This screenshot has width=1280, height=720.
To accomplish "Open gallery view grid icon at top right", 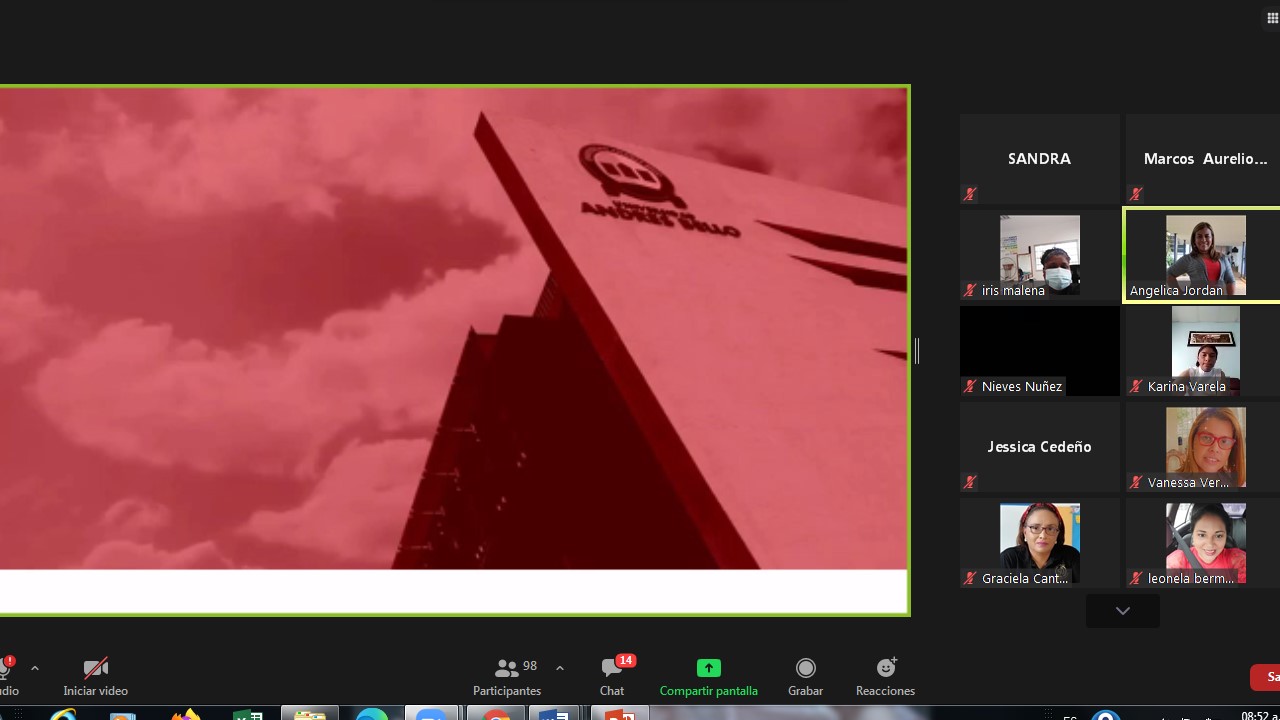I will (x=1273, y=18).
